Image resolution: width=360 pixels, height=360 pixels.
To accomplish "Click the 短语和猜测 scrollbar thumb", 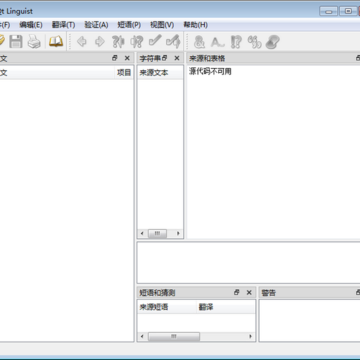I will point(174,336).
